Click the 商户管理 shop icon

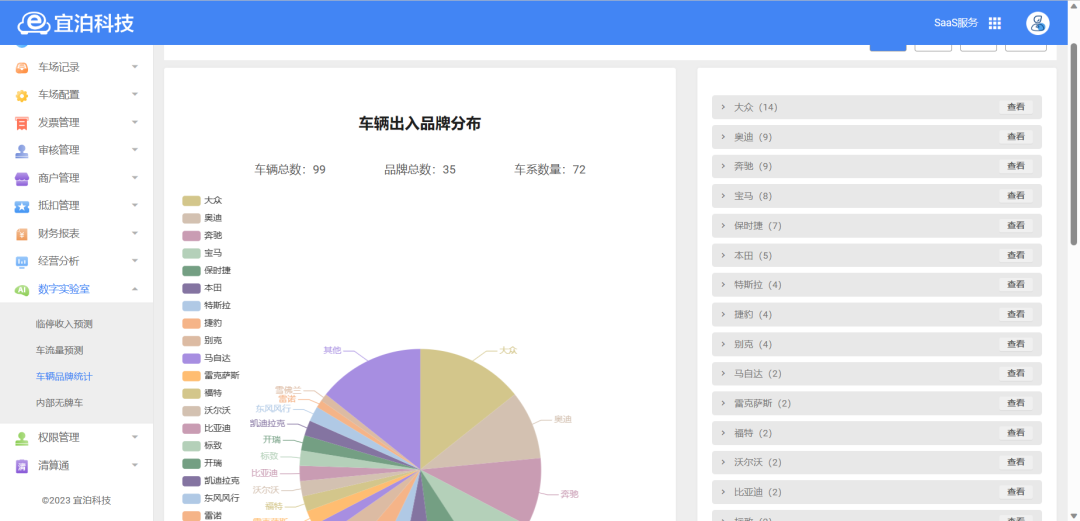click(22, 178)
